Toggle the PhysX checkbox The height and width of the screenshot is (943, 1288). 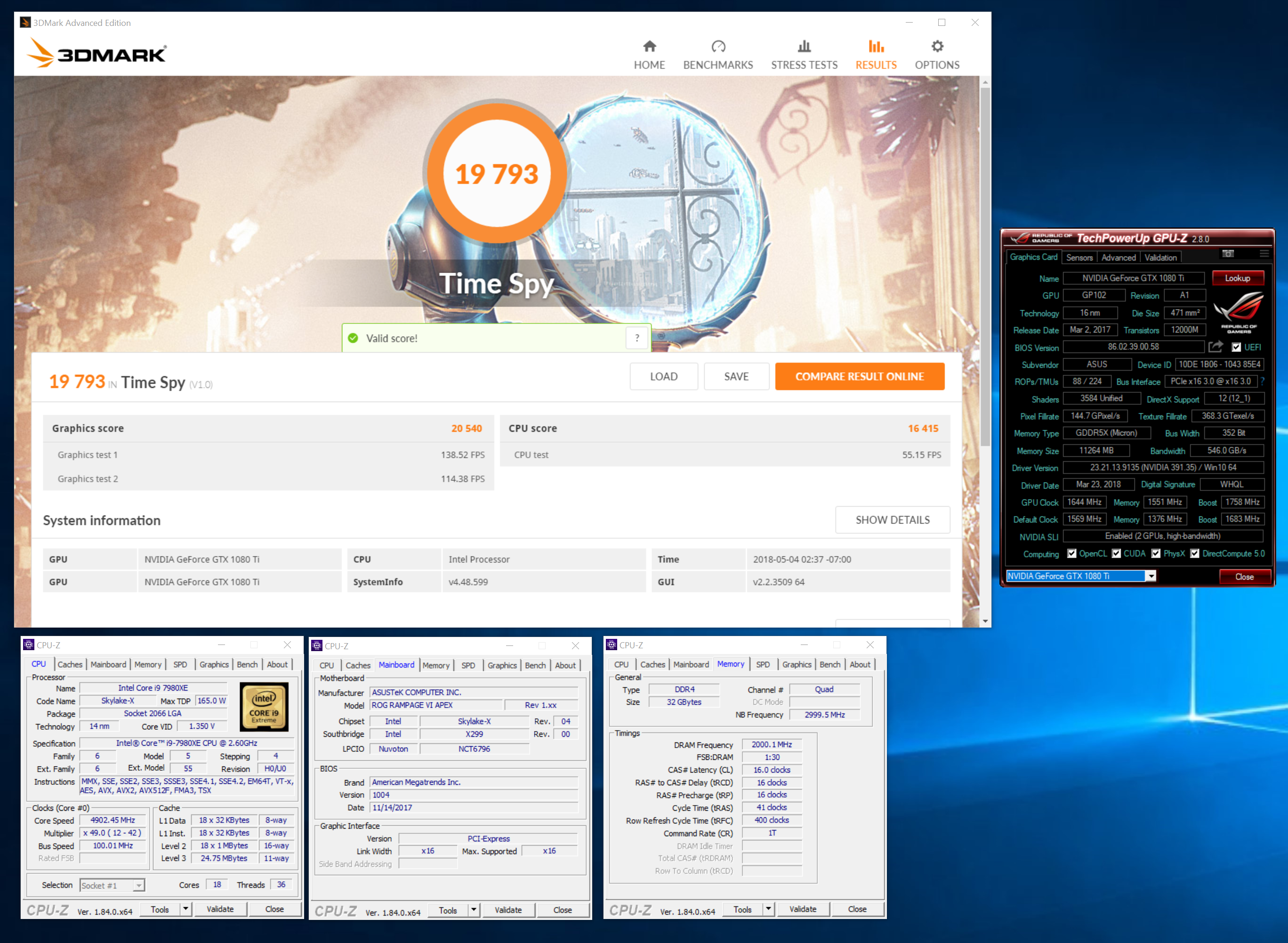pyautogui.click(x=1156, y=554)
